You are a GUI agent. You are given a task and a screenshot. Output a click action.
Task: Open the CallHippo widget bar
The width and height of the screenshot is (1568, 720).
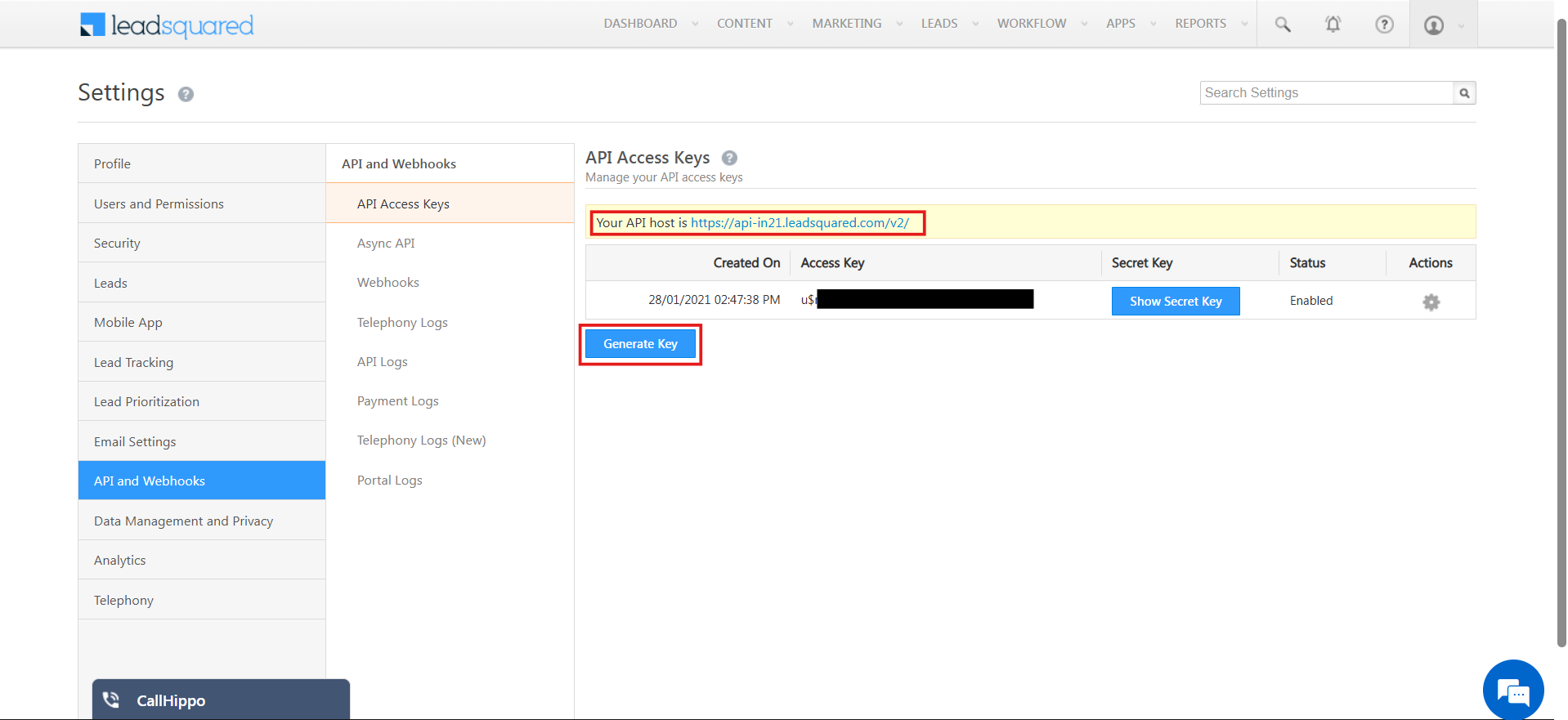[221, 700]
